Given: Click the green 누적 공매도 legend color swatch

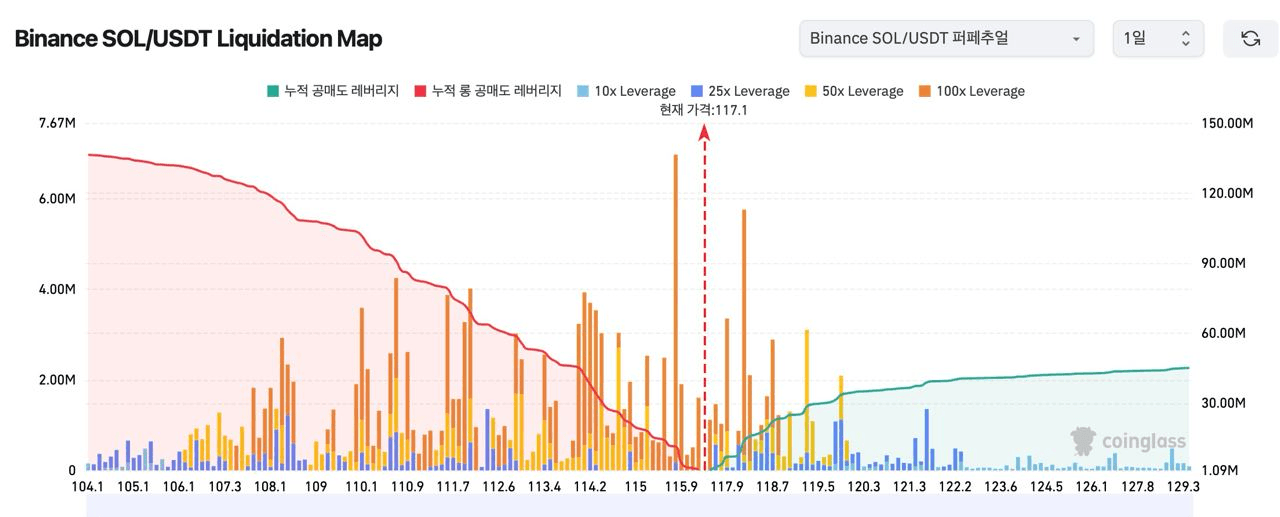Looking at the screenshot, I should [272, 91].
